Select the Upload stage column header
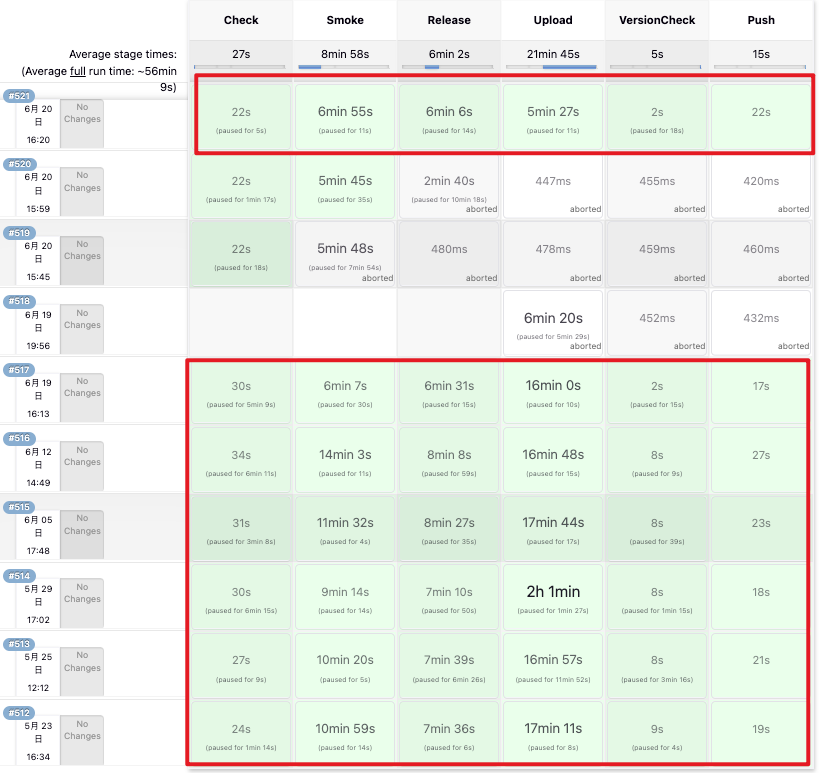819x773 pixels. click(x=553, y=20)
